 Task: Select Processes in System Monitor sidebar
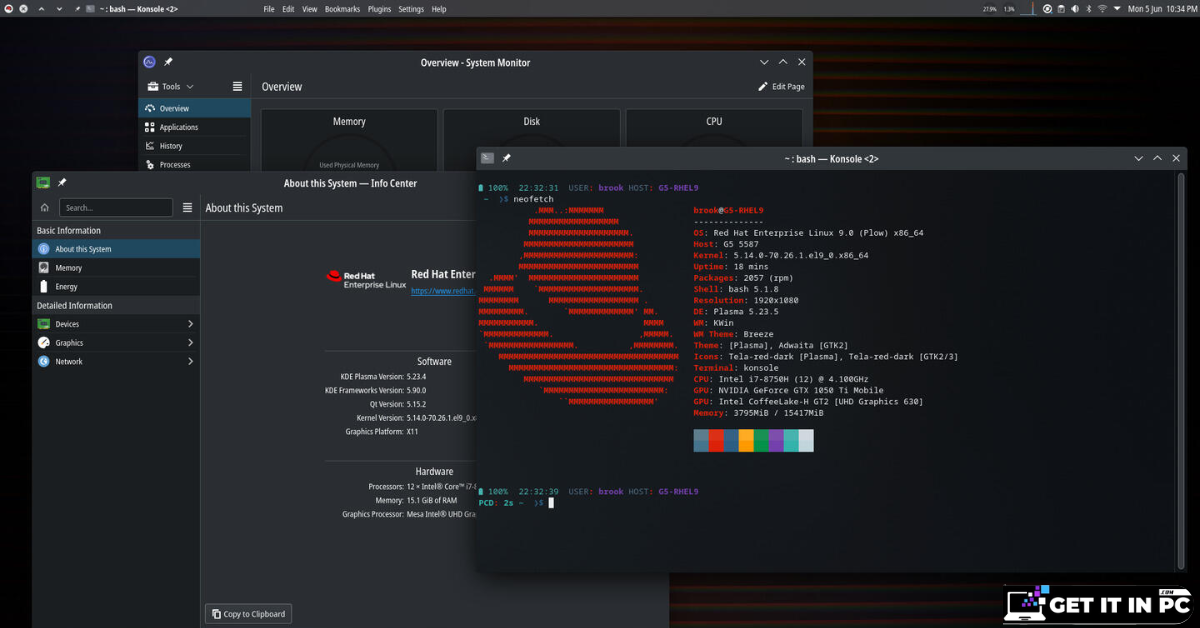pos(194,164)
